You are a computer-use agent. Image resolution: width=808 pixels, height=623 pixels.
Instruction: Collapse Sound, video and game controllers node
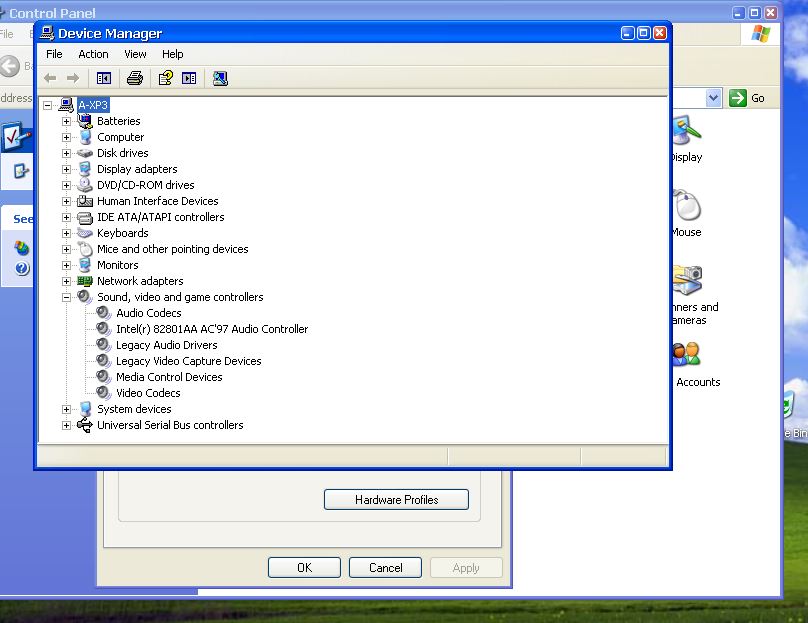coord(66,297)
